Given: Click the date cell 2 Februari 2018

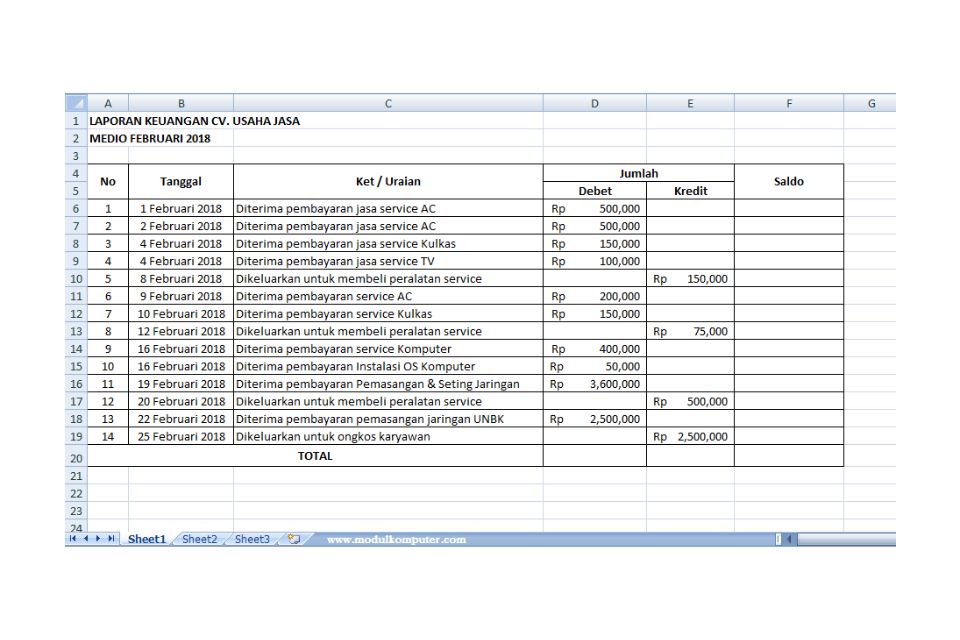Looking at the screenshot, I should 181,226.
